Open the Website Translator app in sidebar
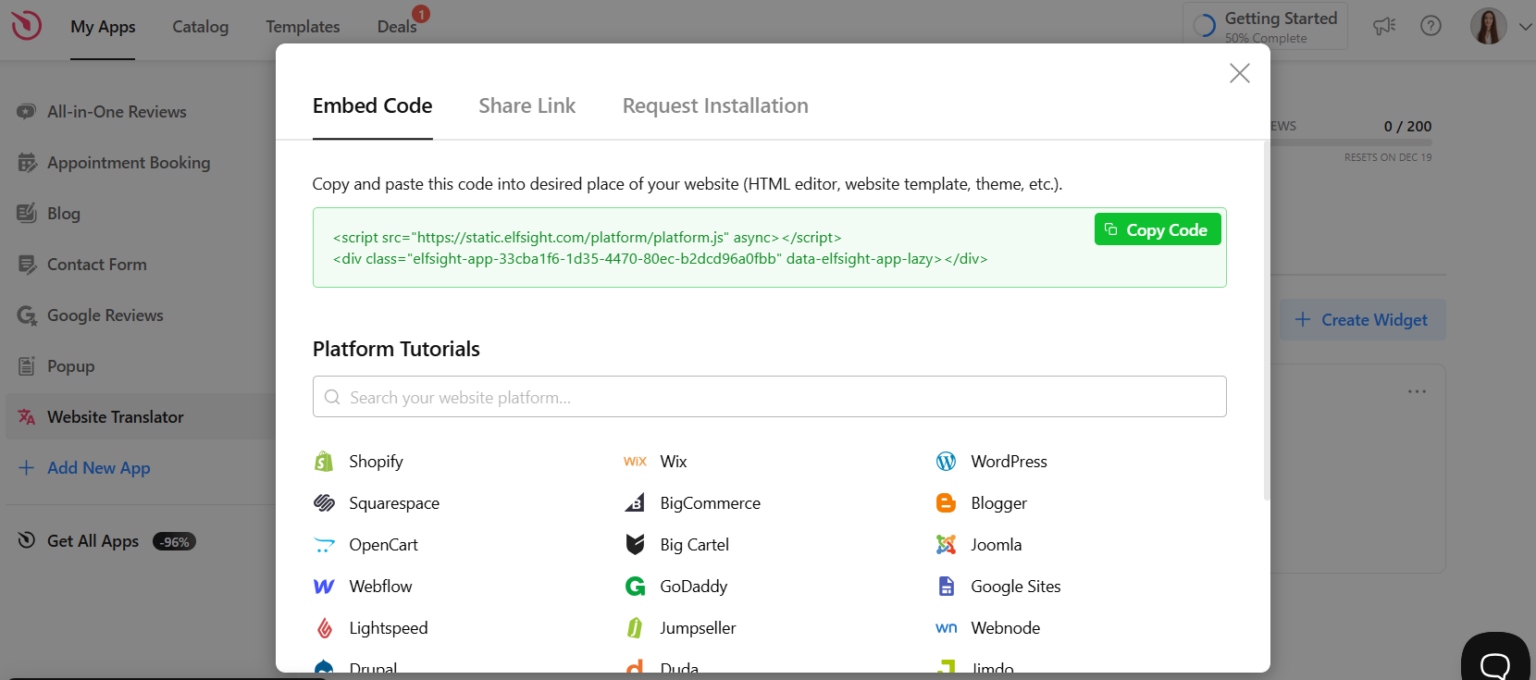 tap(115, 416)
